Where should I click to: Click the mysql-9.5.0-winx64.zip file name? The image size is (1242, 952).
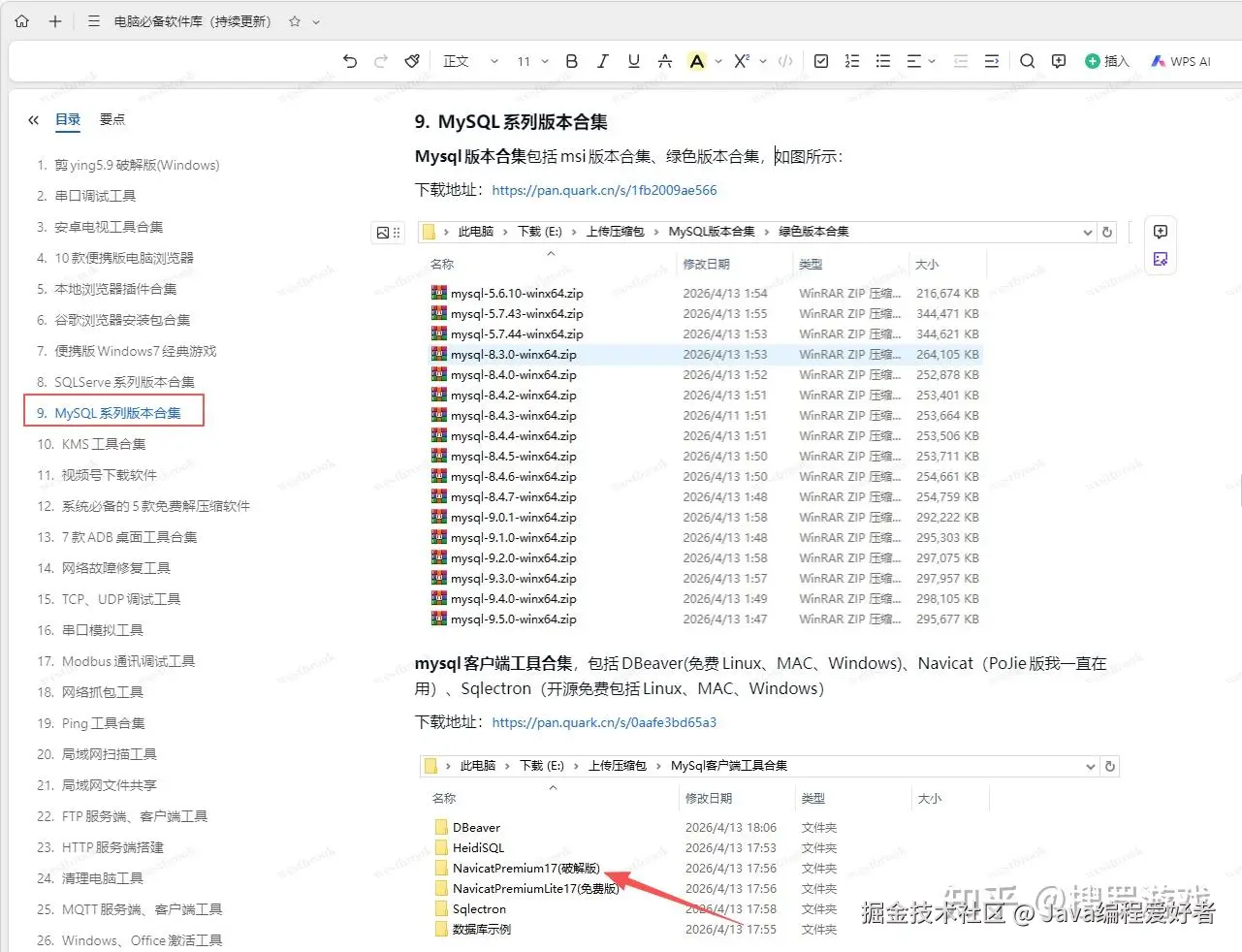[x=513, y=619]
